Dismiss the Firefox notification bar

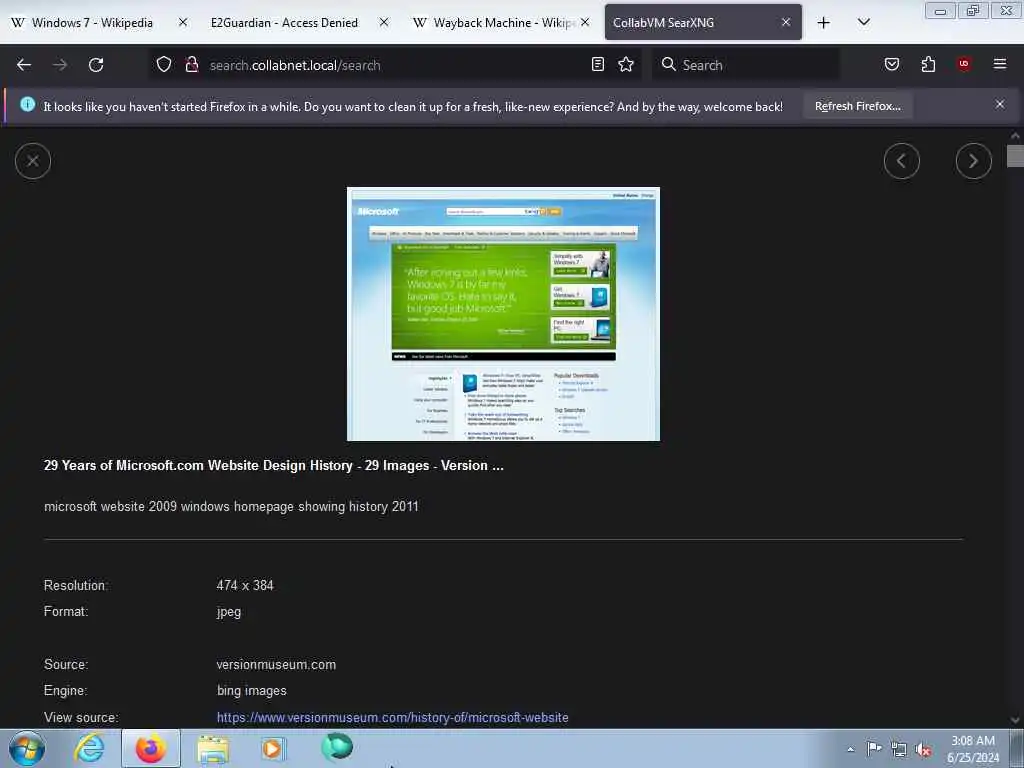pyautogui.click(x=1000, y=104)
